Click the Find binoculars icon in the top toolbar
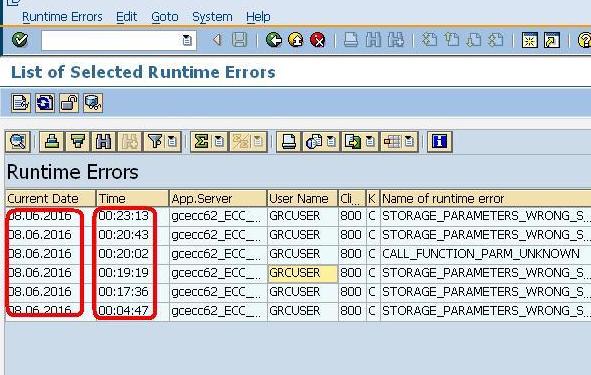 coord(373,40)
